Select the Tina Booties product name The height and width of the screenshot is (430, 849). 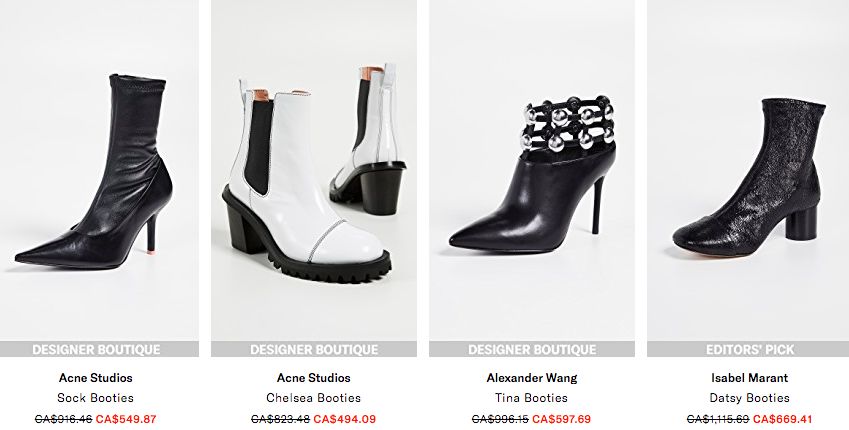pos(532,398)
